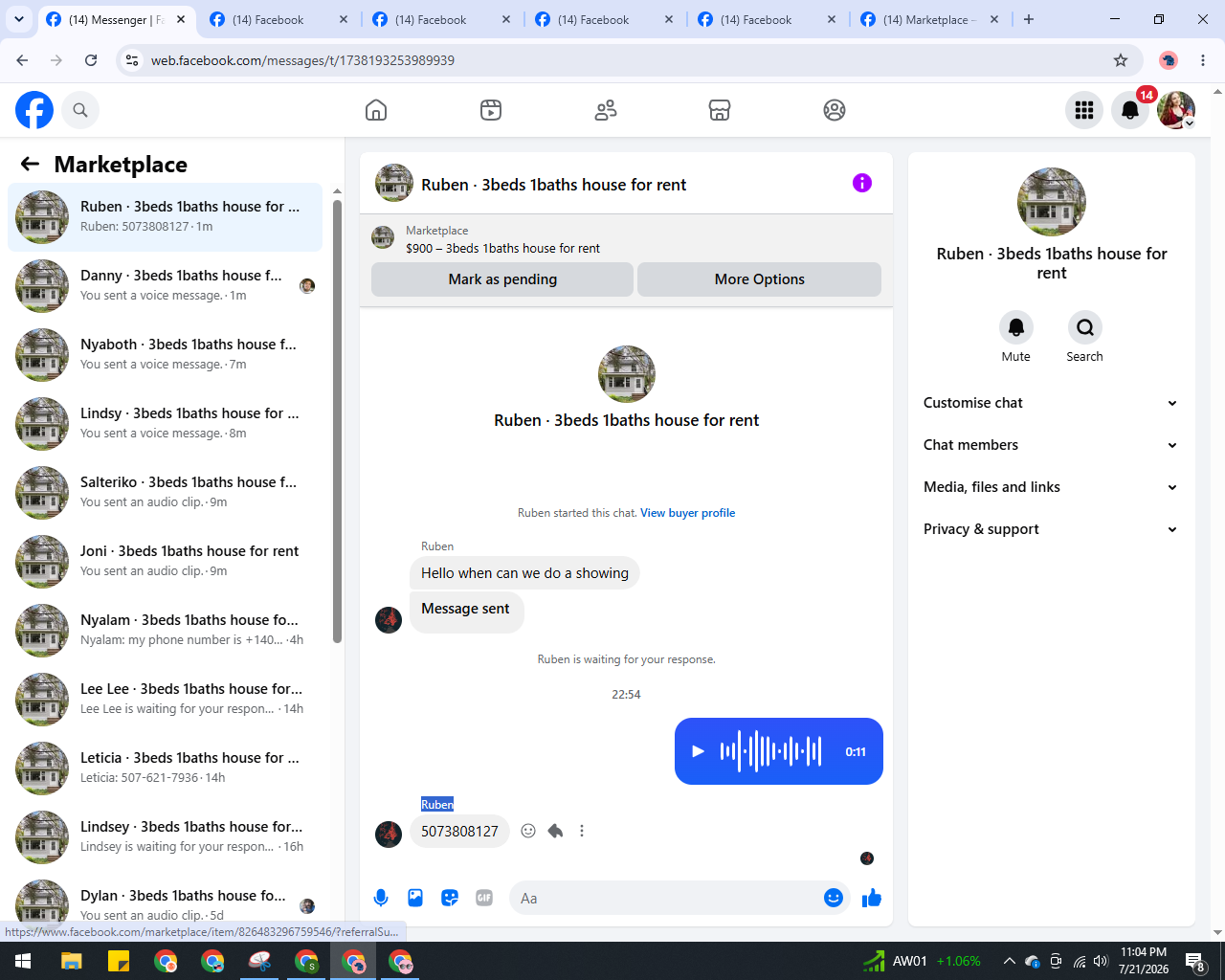Open the Danny conversation
Image resolution: width=1225 pixels, height=980 pixels.
tap(165, 286)
